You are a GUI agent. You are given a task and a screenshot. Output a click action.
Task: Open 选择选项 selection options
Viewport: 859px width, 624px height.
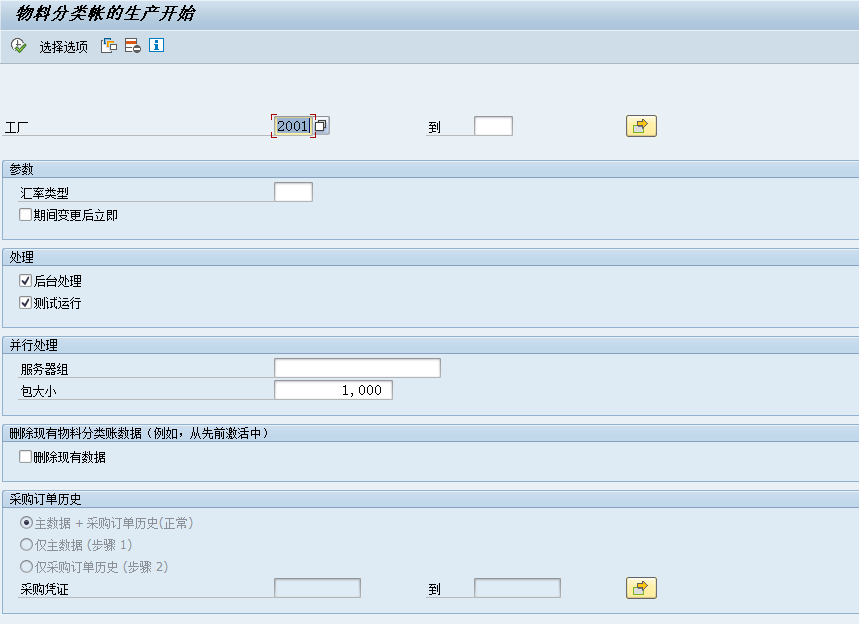pos(64,47)
